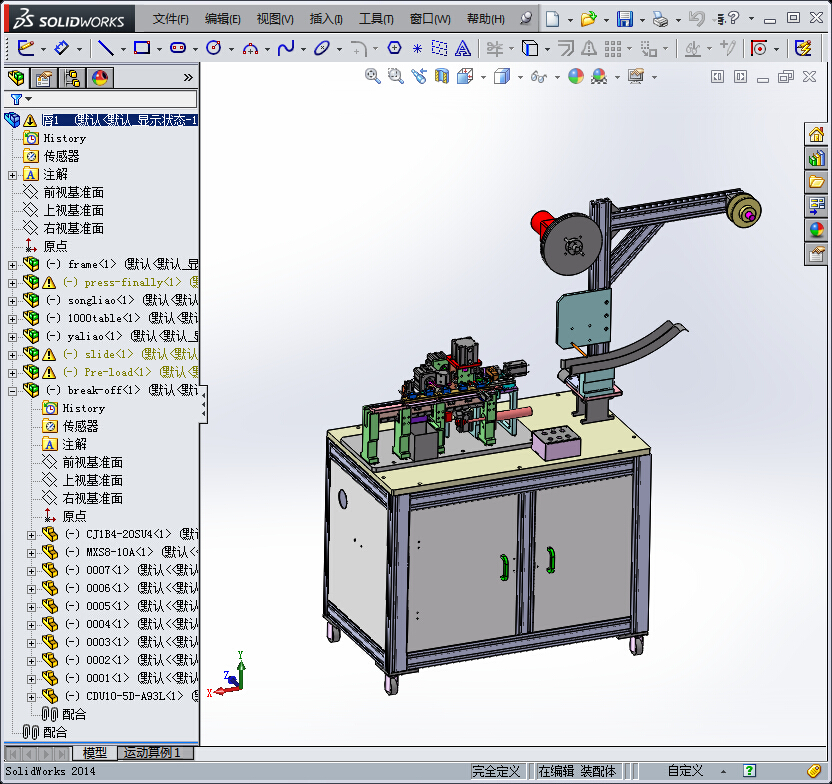
Task: Open the View Settings icon
Action: click(x=636, y=76)
